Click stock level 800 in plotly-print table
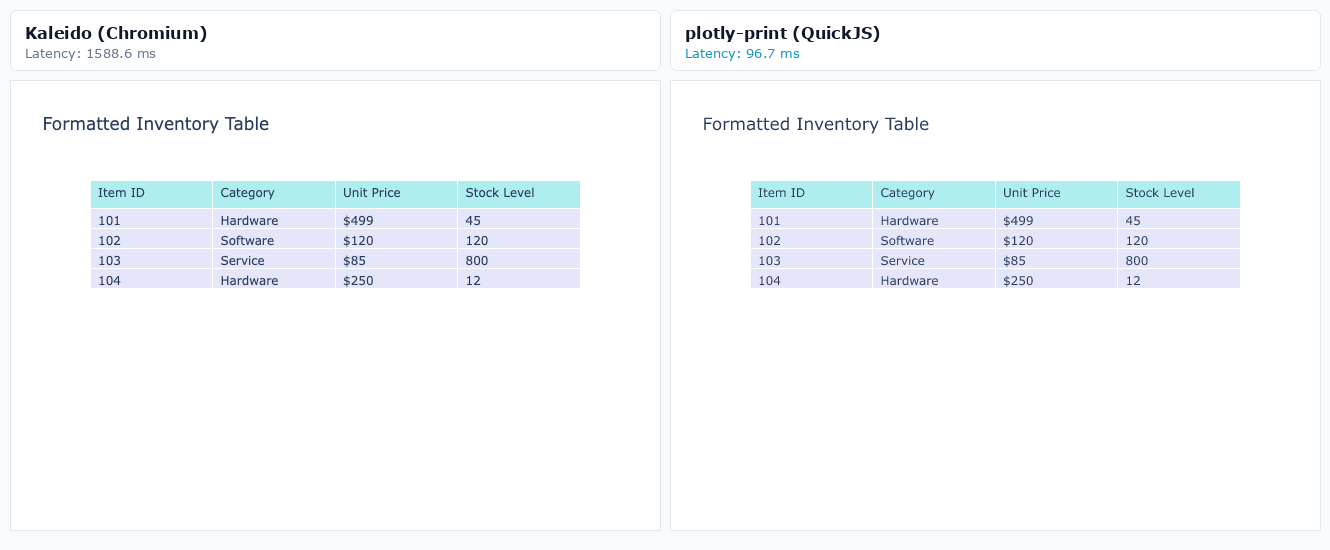Image resolution: width=1330 pixels, height=550 pixels. [x=1179, y=259]
